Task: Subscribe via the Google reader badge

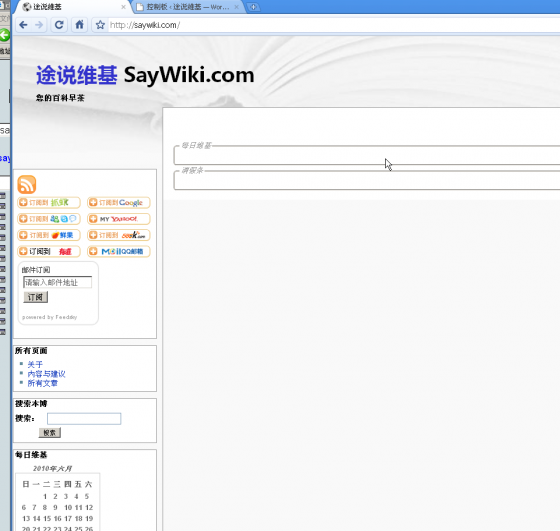Action: pyautogui.click(x=119, y=202)
